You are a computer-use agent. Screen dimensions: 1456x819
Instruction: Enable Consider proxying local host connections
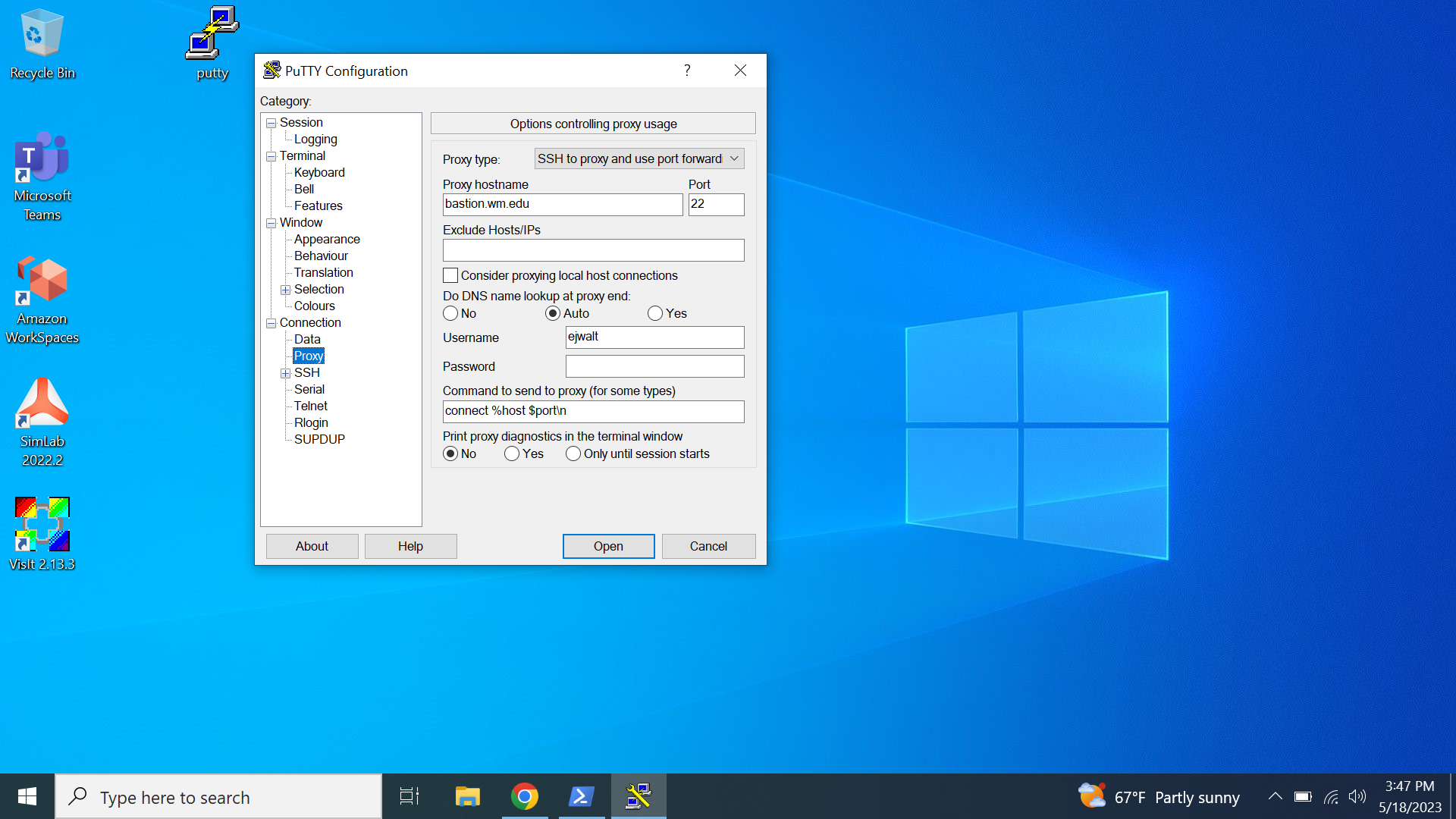coord(450,275)
